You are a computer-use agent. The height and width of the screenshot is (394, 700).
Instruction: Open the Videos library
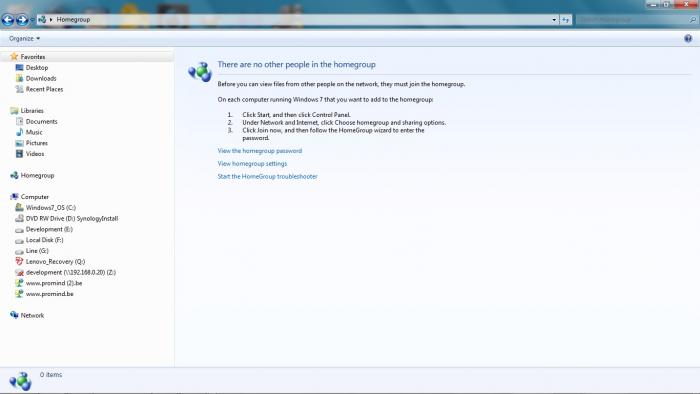point(35,154)
